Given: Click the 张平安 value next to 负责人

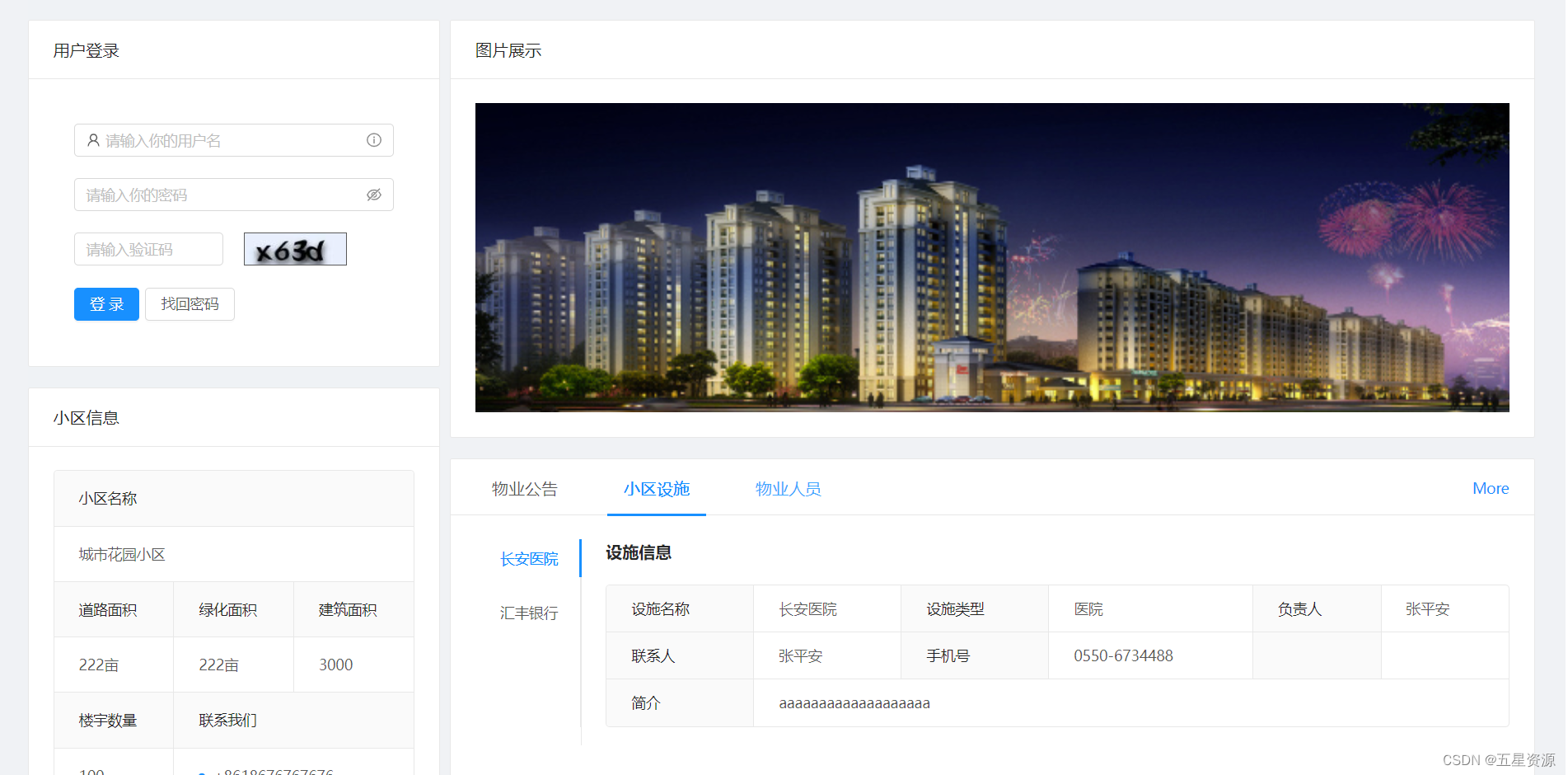Looking at the screenshot, I should tap(1427, 608).
